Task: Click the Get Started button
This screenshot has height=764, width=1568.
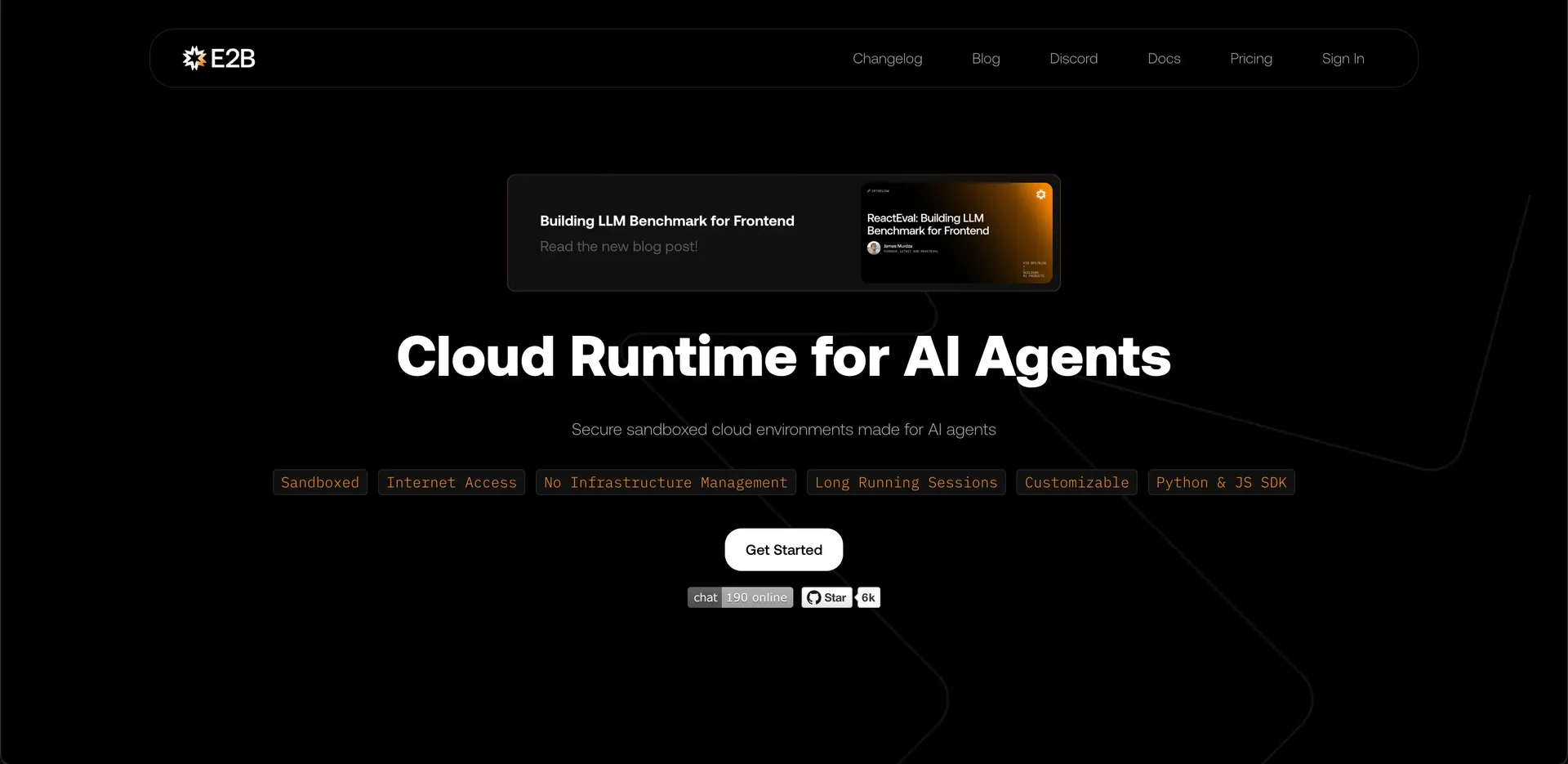Action: (x=783, y=550)
